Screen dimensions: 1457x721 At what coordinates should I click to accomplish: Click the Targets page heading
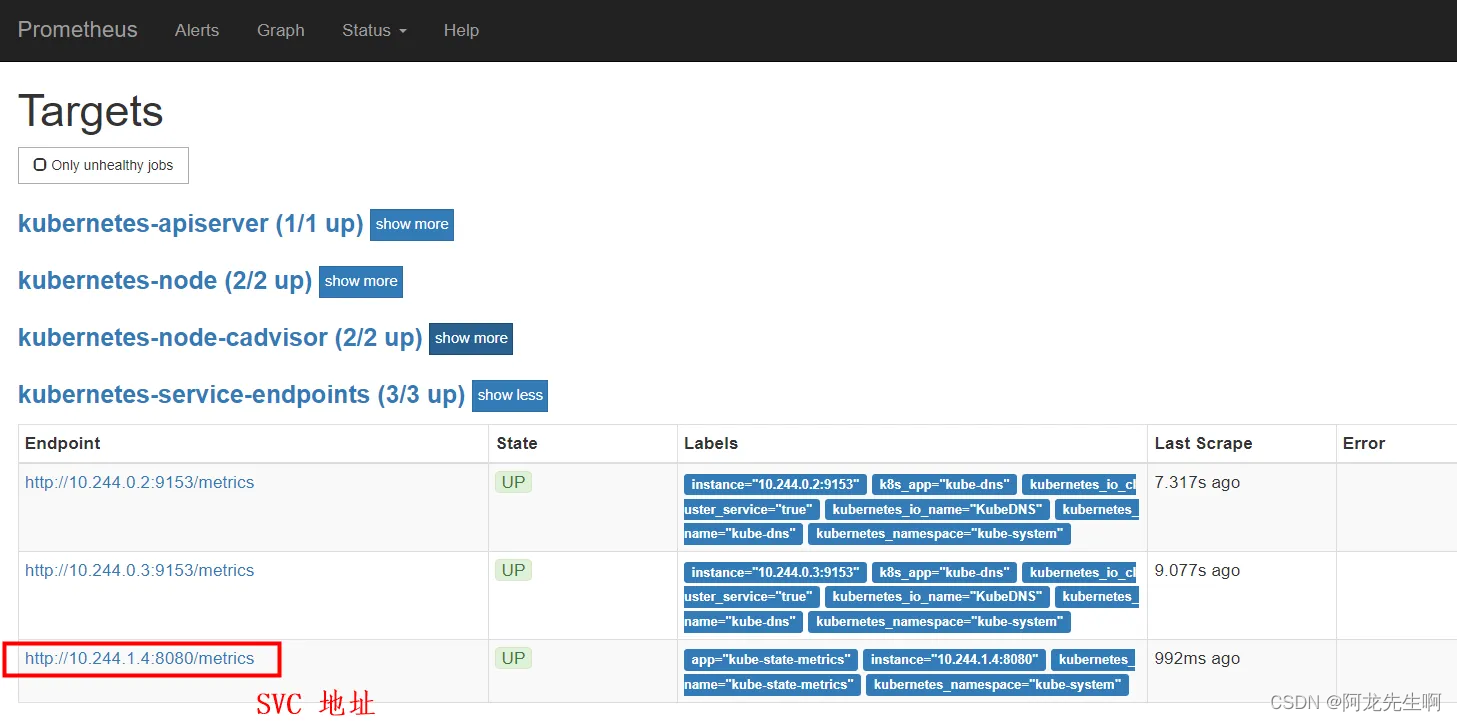tap(90, 110)
